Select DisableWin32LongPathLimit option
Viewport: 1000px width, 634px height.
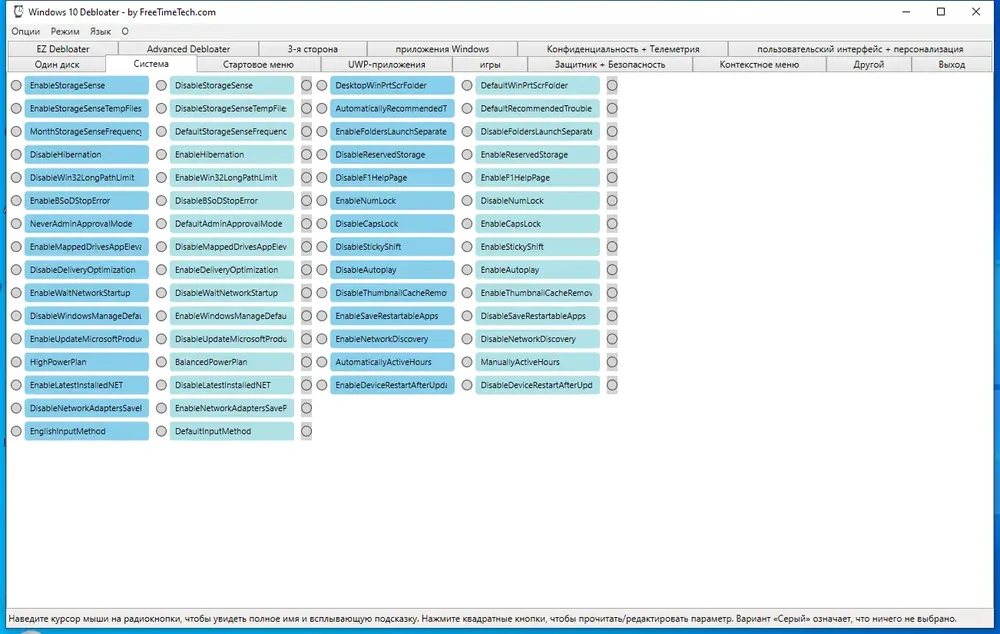[16, 177]
